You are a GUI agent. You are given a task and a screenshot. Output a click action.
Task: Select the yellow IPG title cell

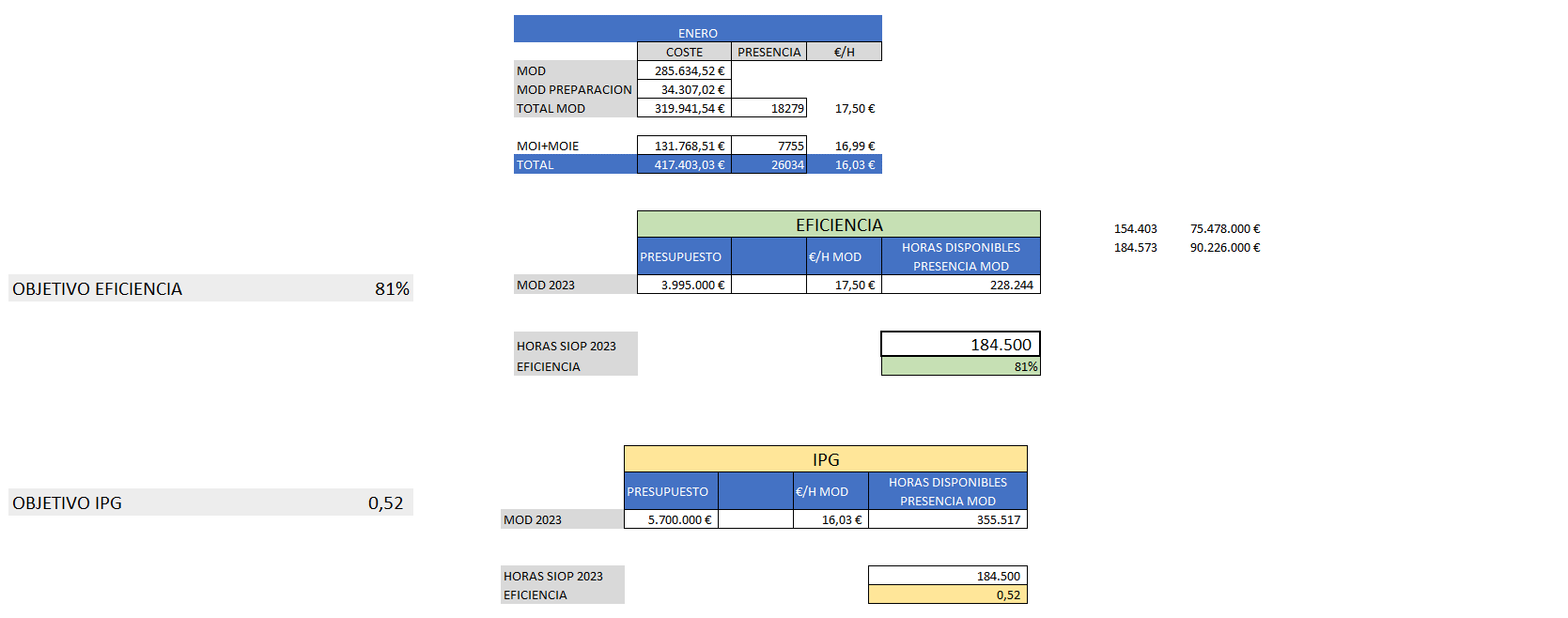[x=825, y=459]
